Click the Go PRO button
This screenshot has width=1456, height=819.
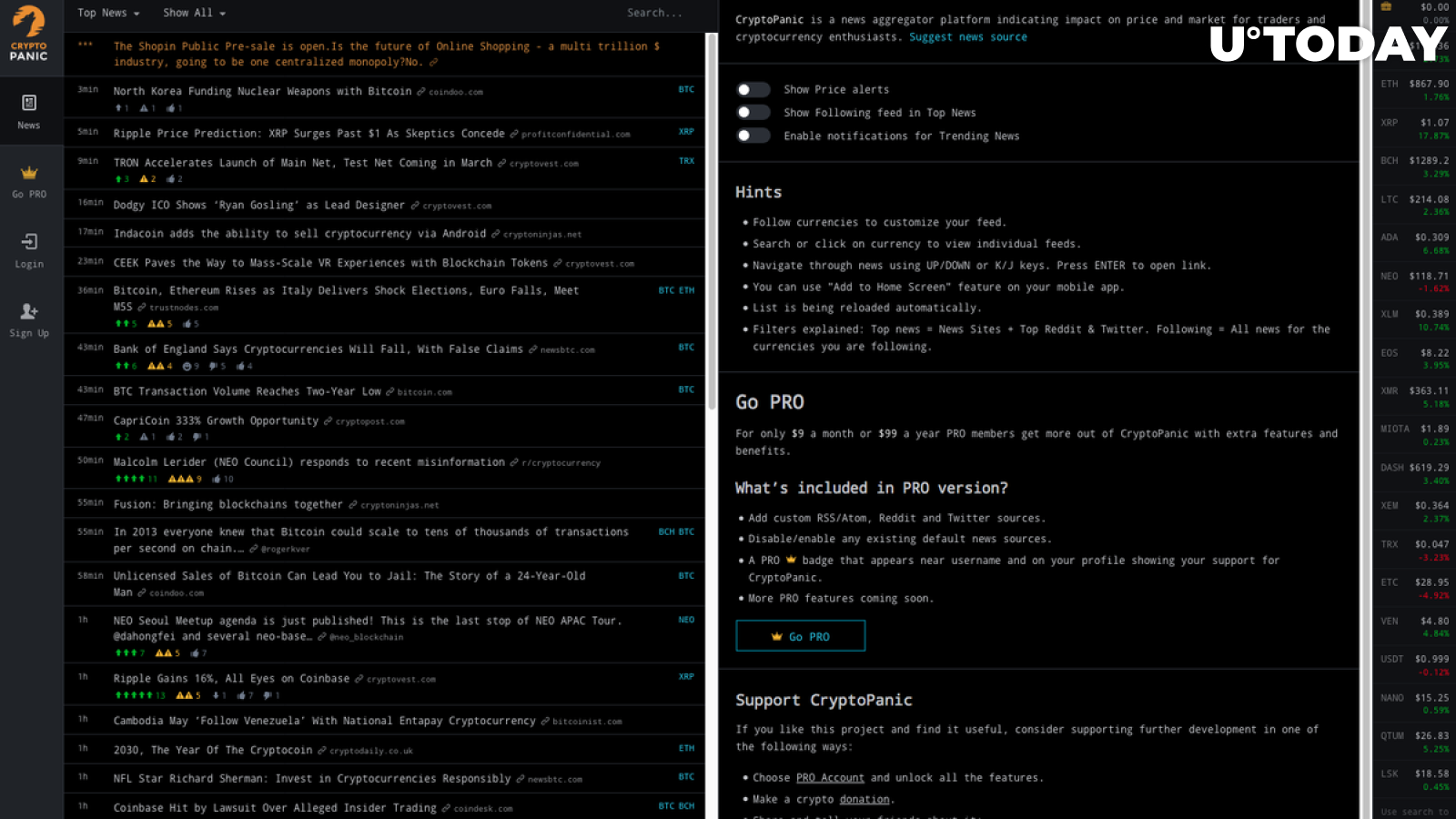(800, 636)
